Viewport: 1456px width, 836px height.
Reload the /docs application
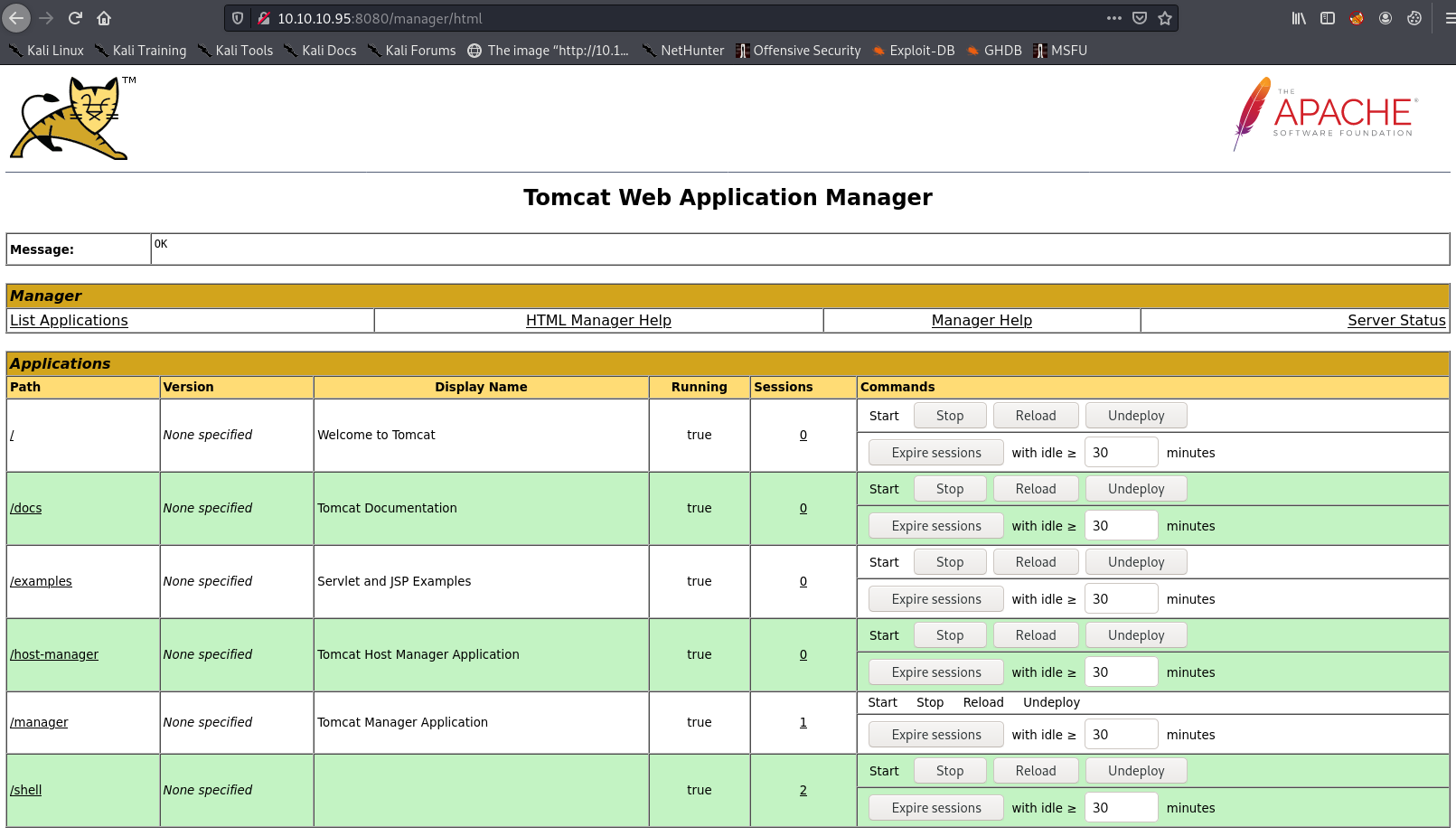point(1035,489)
